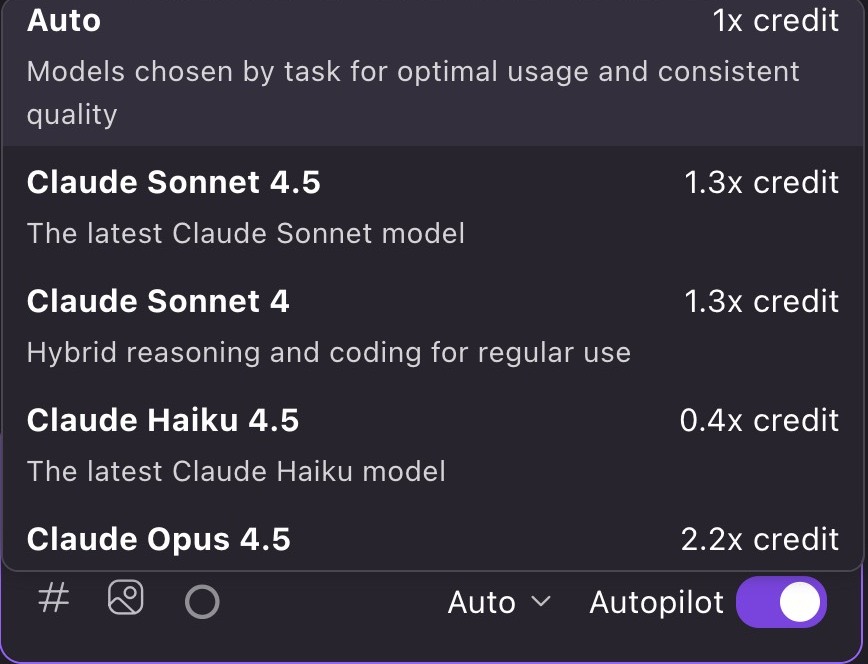Click the 0.4x credit label
The height and width of the screenshot is (664, 868).
759,420
